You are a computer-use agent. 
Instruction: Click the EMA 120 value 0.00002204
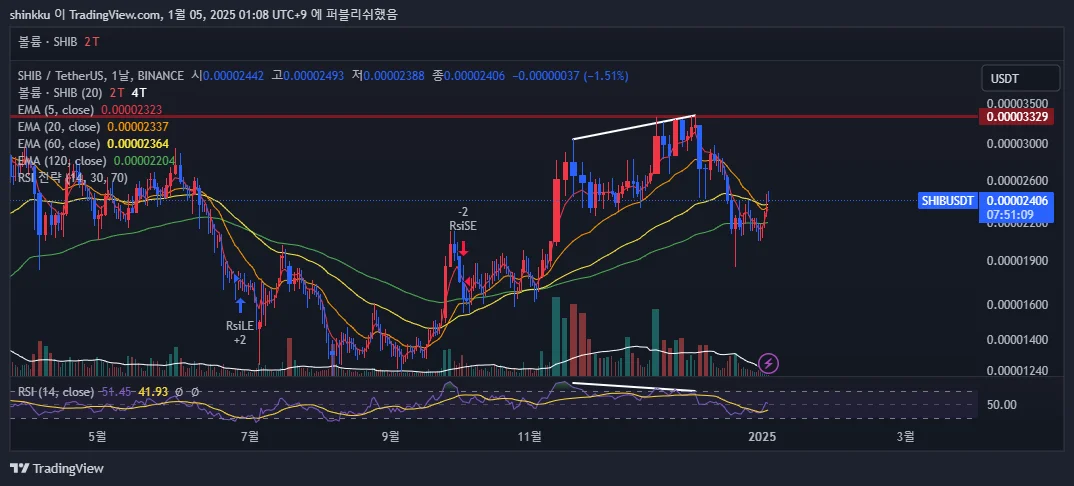[x=144, y=161]
